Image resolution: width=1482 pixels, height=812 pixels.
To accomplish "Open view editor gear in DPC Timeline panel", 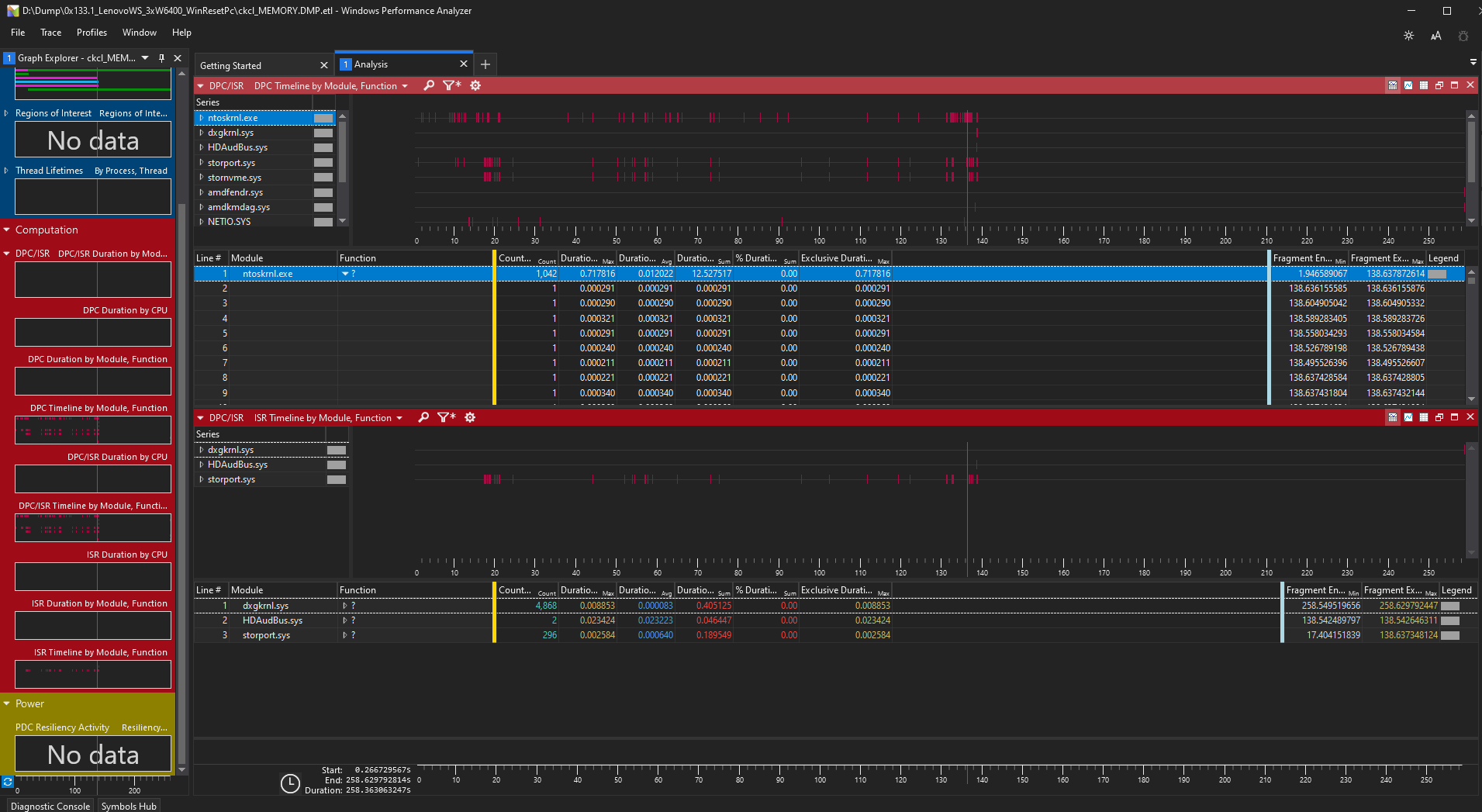I will (475, 85).
